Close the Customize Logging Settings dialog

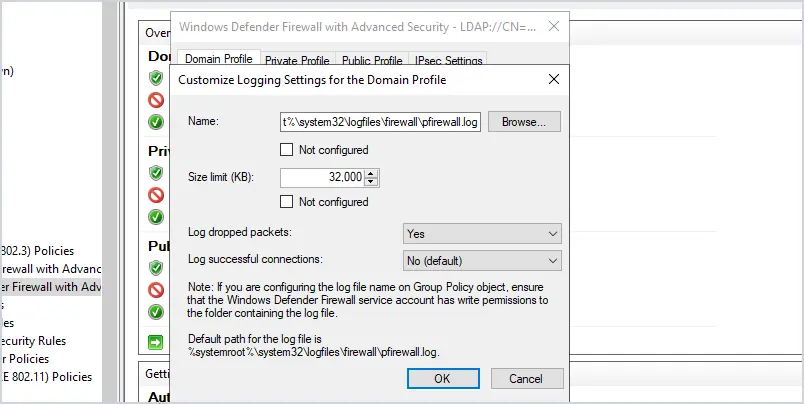tap(554, 79)
